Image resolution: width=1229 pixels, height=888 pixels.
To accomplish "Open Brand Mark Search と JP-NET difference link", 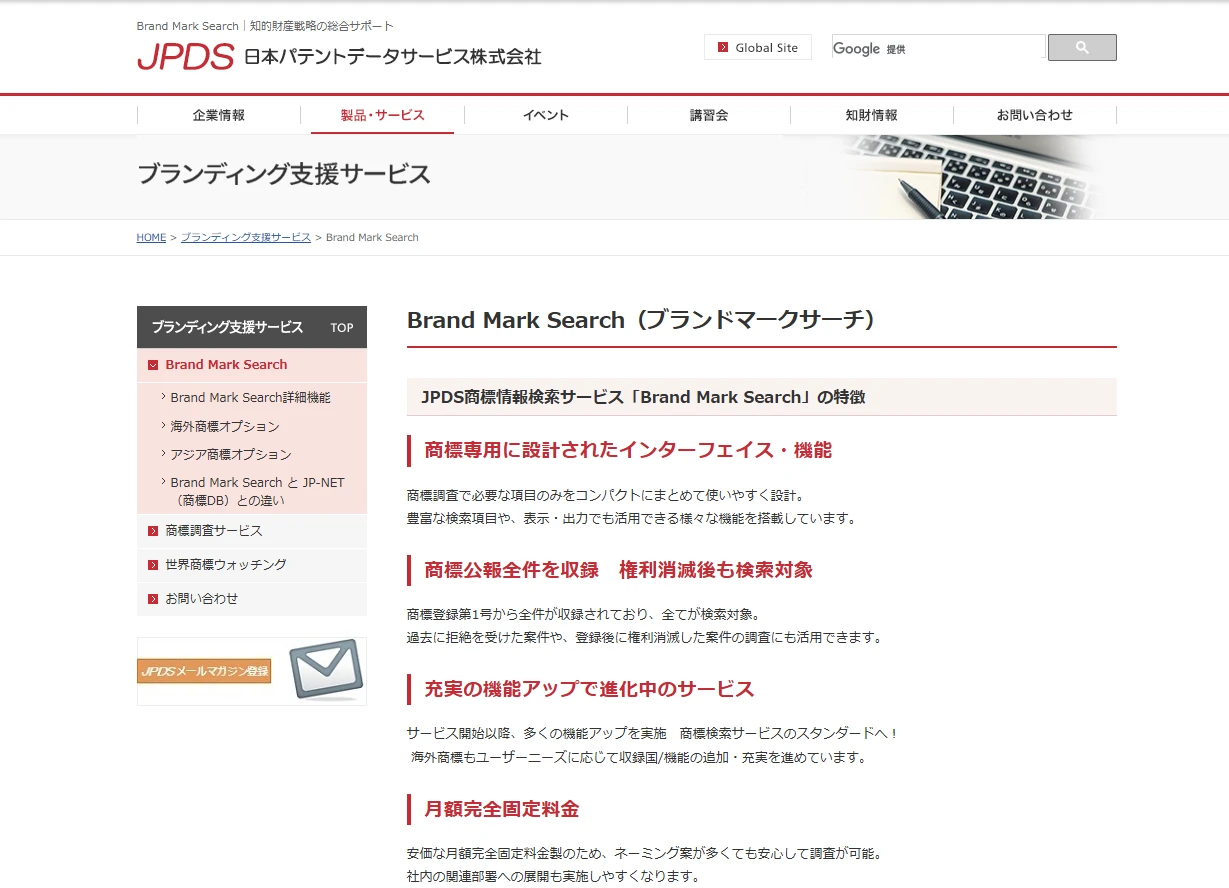I will [257, 491].
